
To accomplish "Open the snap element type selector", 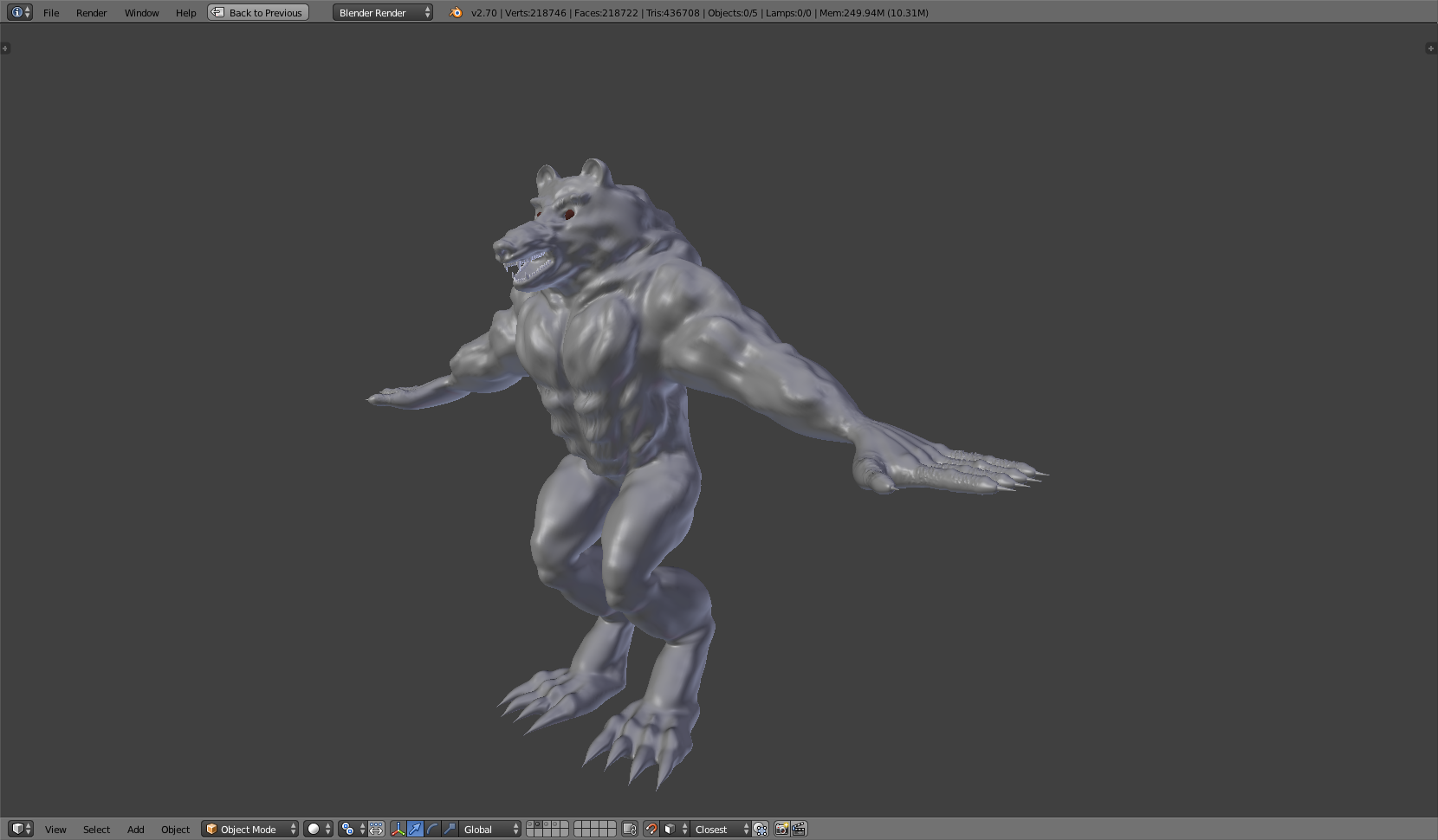I will (676, 829).
